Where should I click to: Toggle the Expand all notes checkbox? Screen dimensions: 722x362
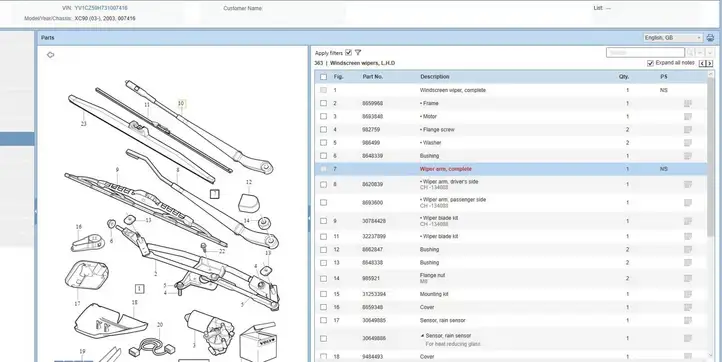point(650,63)
